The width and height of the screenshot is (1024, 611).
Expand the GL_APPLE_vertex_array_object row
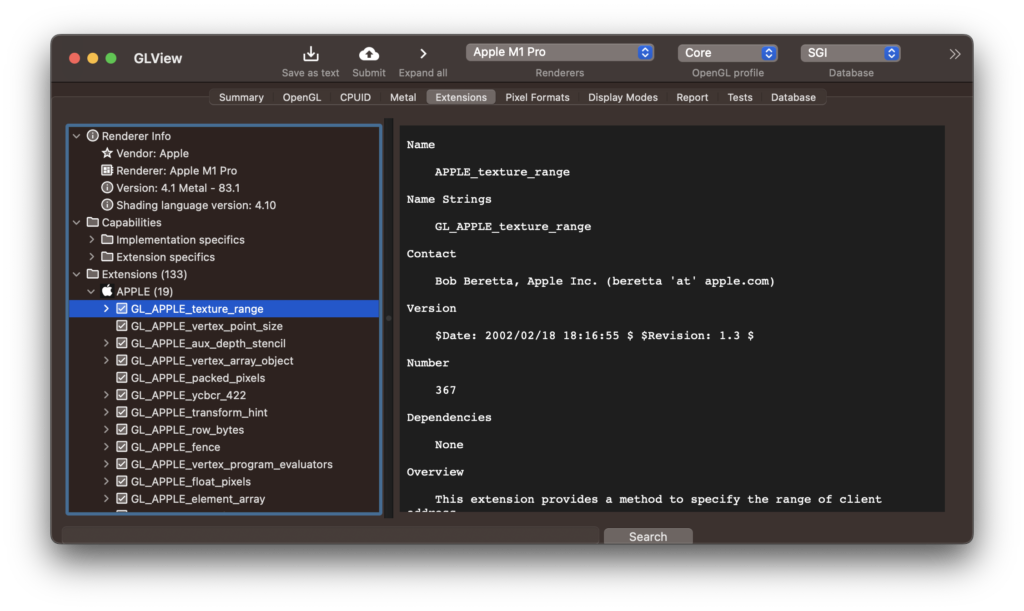(106, 360)
